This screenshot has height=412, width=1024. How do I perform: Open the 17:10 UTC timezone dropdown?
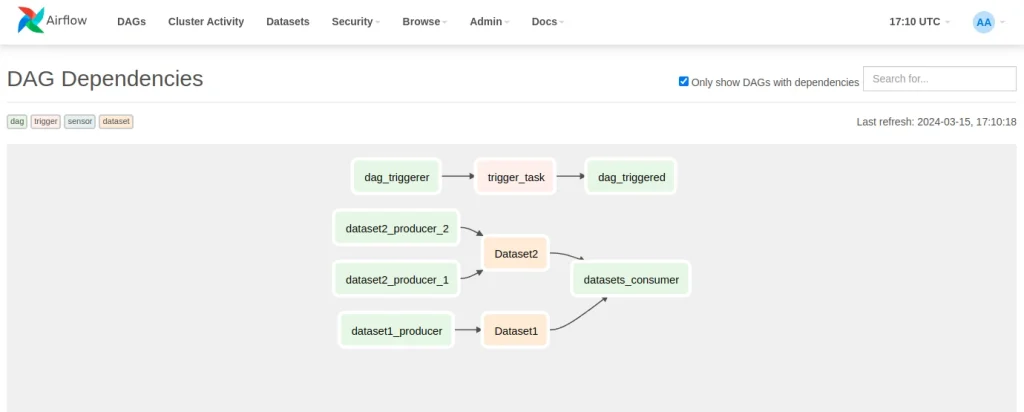click(x=919, y=22)
